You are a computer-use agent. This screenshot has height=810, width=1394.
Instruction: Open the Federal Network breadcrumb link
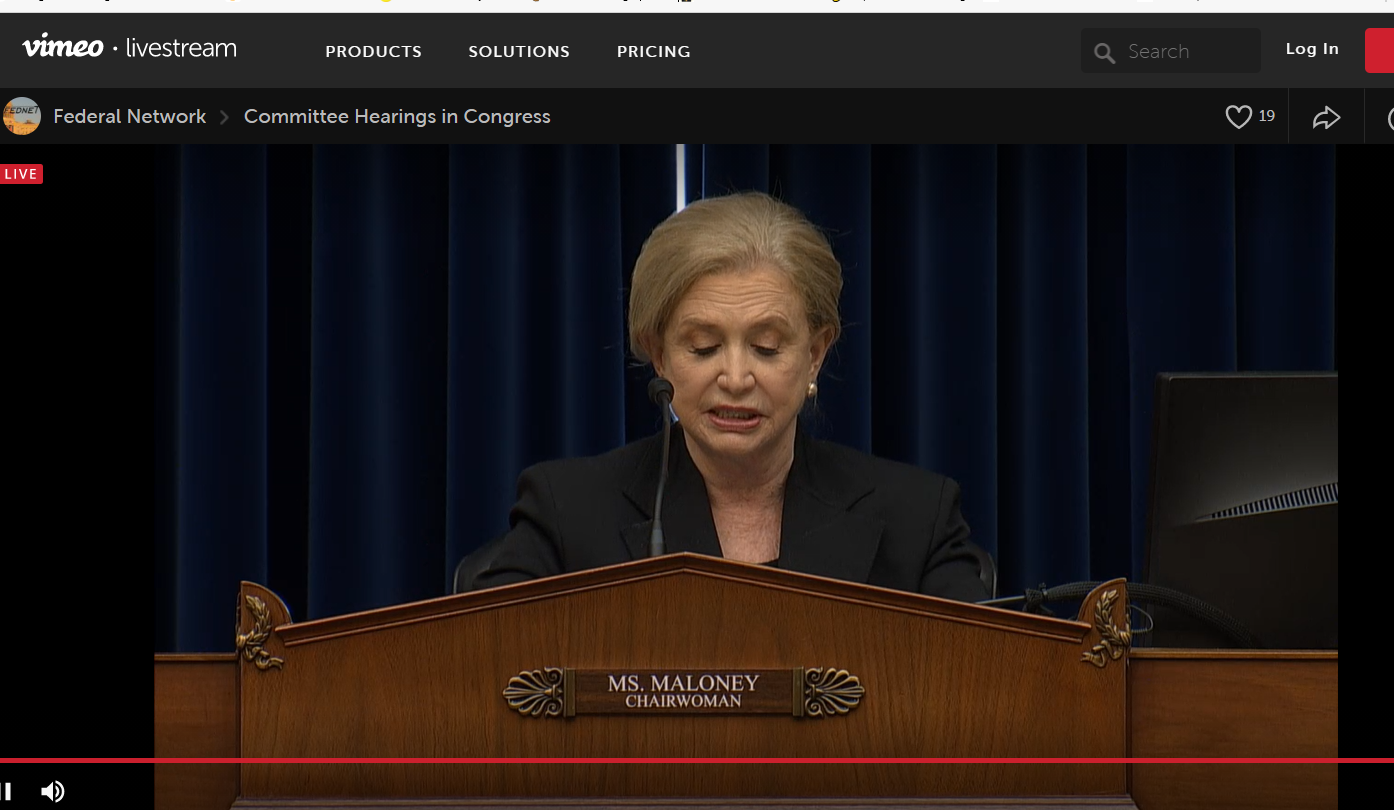pyautogui.click(x=129, y=116)
